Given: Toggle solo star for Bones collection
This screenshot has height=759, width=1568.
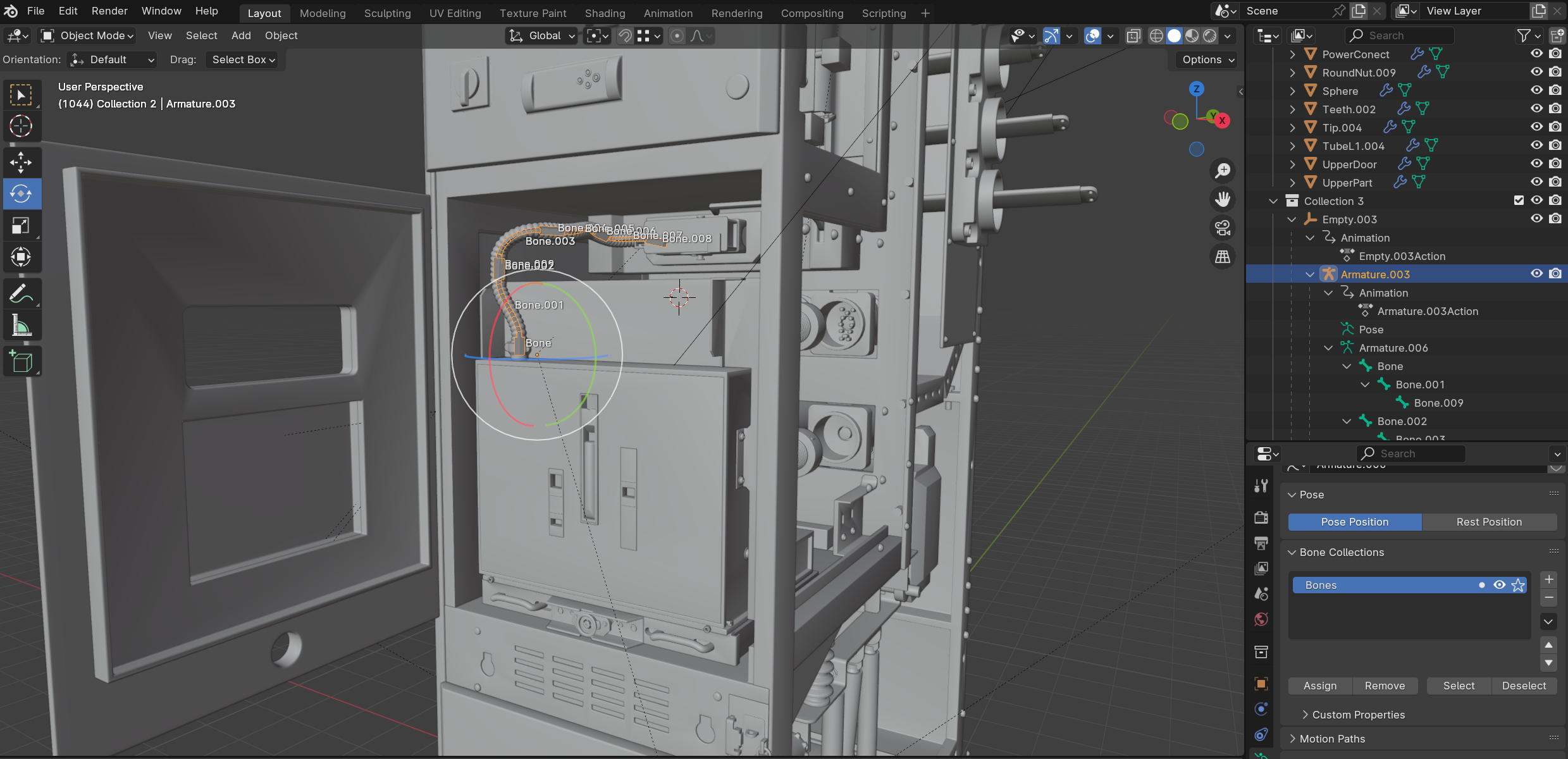Looking at the screenshot, I should coord(1518,585).
